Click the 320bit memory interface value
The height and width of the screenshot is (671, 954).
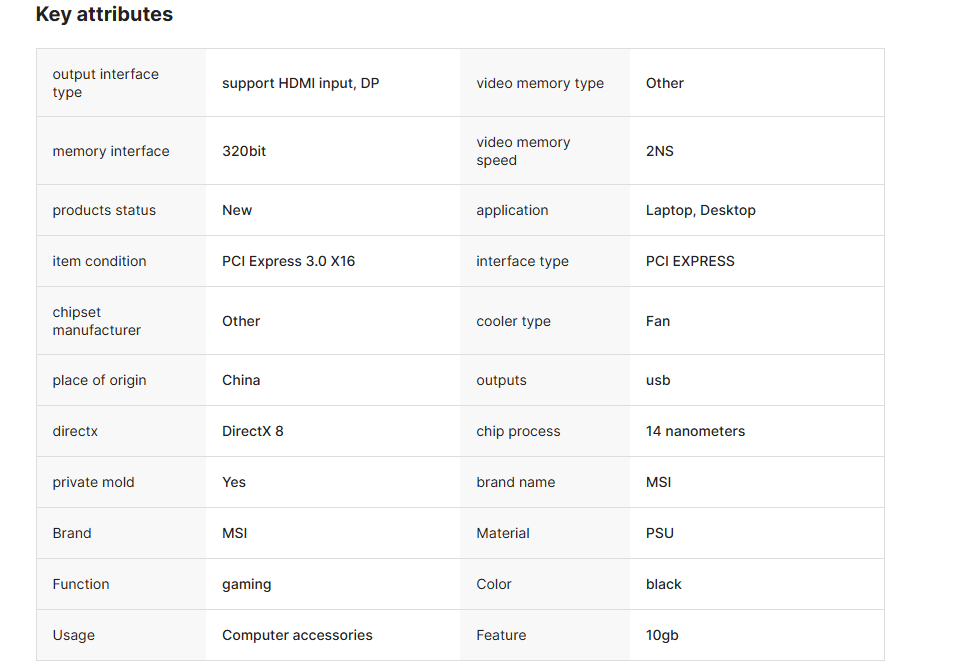tap(244, 151)
